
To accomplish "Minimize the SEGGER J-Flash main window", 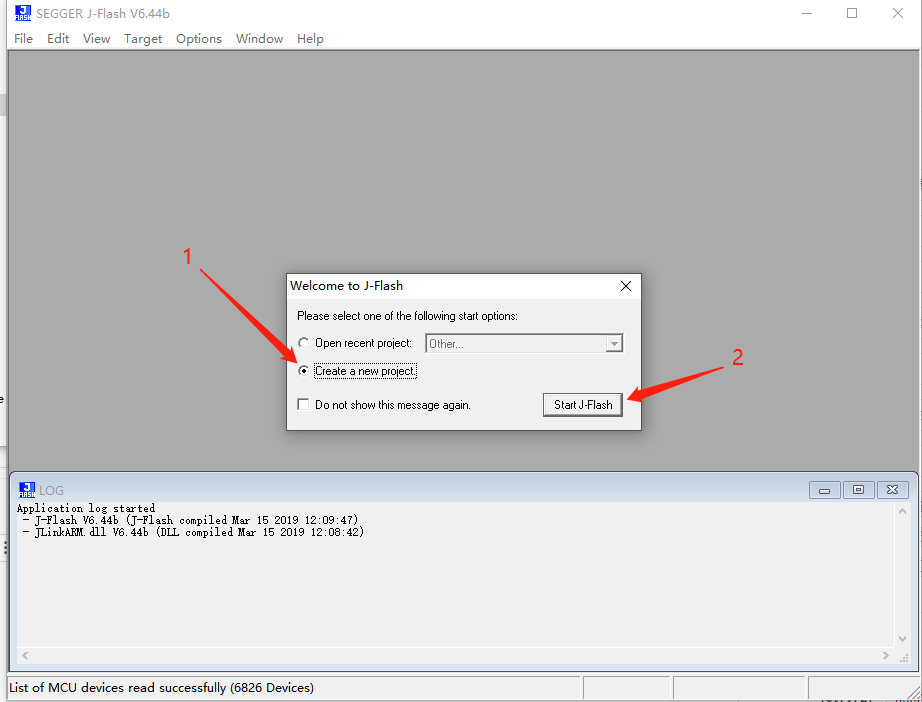I will 807,13.
